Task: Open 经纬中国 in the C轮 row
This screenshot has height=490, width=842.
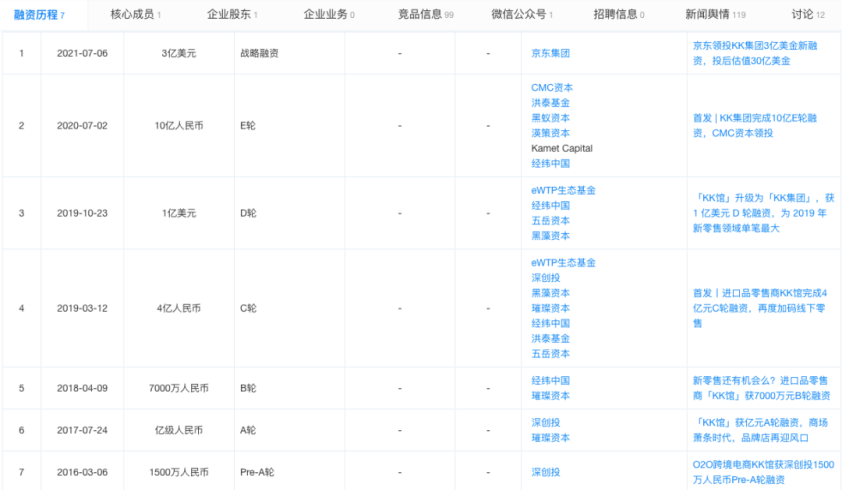Action: click(x=550, y=323)
